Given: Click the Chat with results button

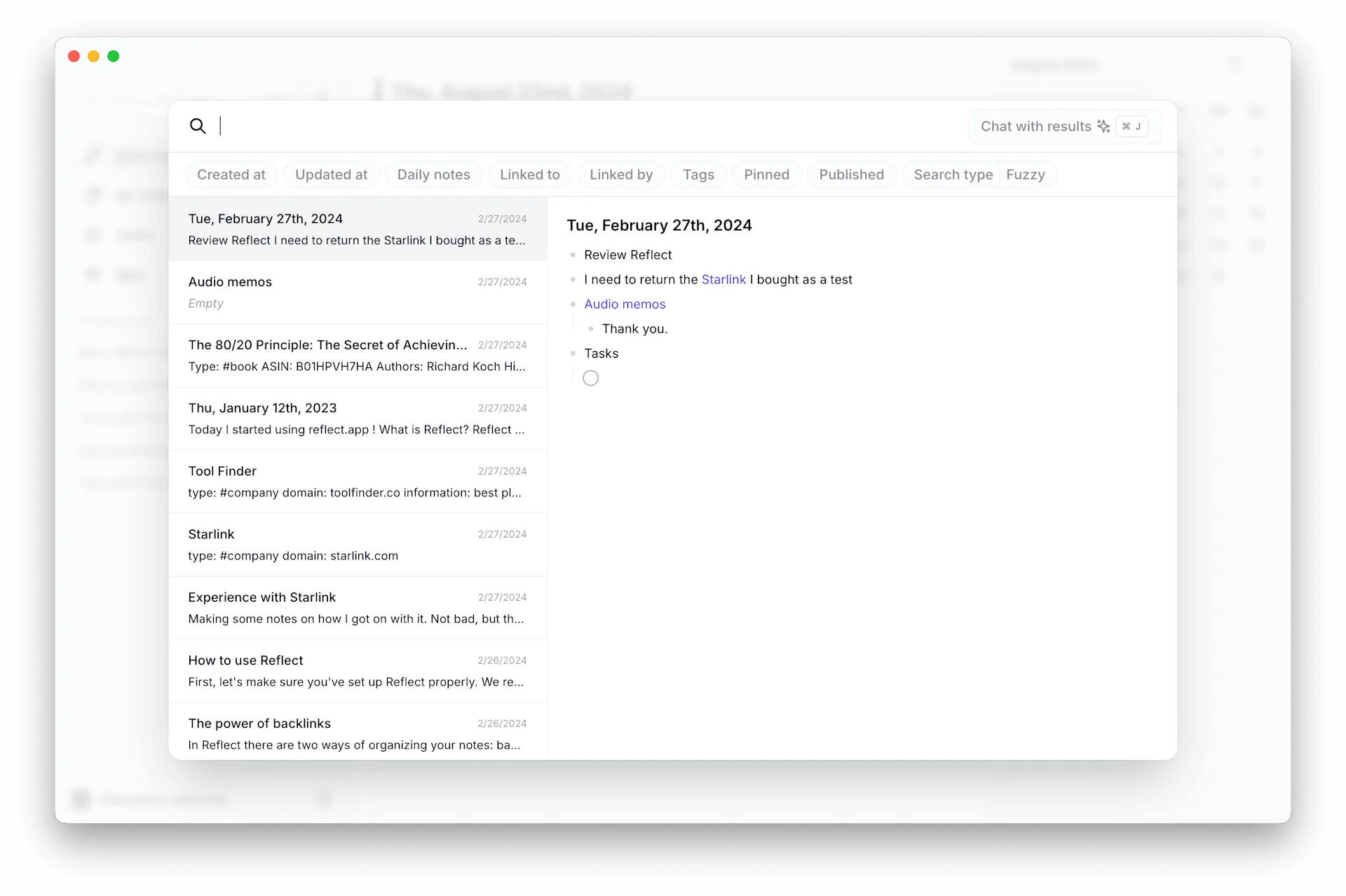Looking at the screenshot, I should 1035,126.
